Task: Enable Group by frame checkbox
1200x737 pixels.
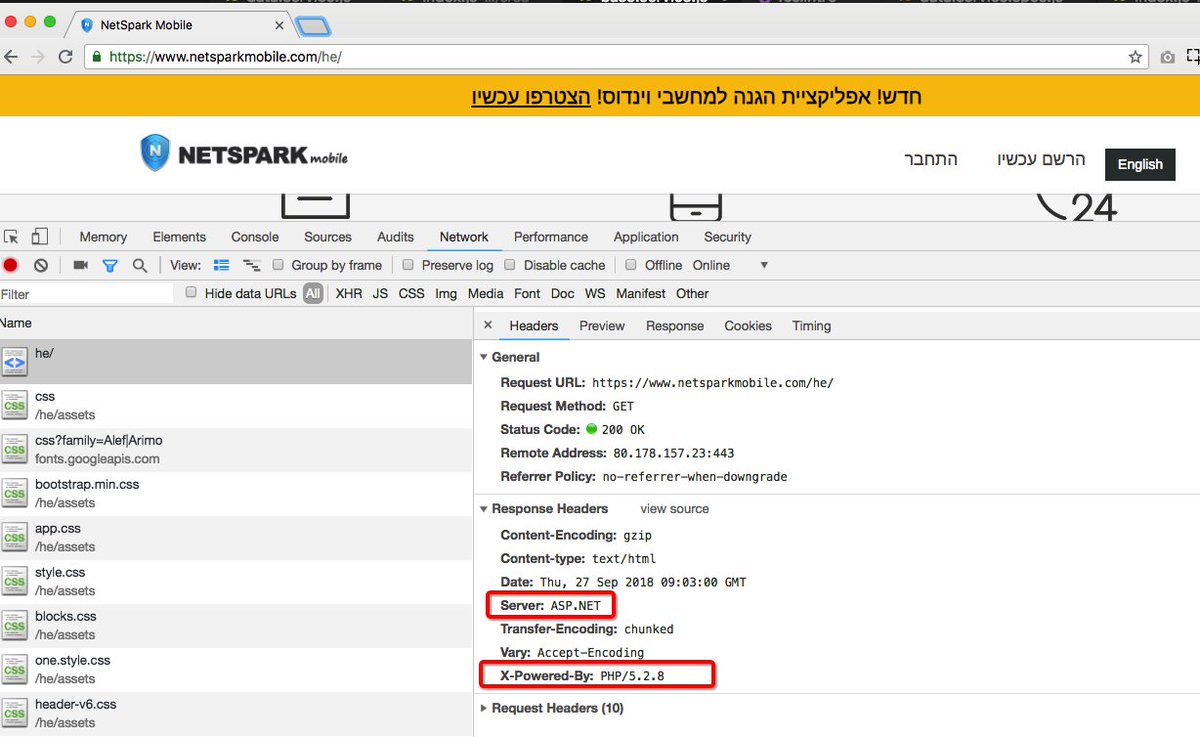Action: (280, 265)
